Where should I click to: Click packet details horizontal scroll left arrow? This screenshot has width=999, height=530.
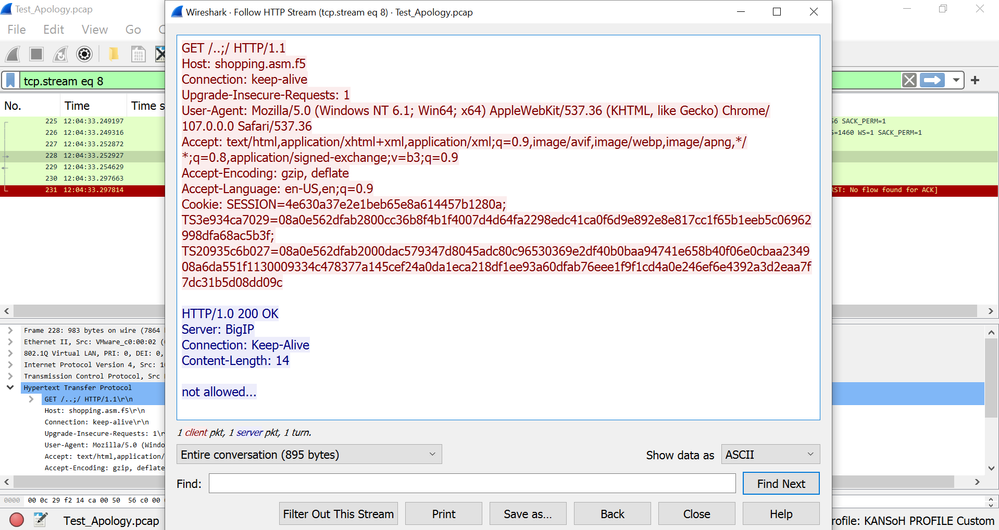(x=6, y=482)
